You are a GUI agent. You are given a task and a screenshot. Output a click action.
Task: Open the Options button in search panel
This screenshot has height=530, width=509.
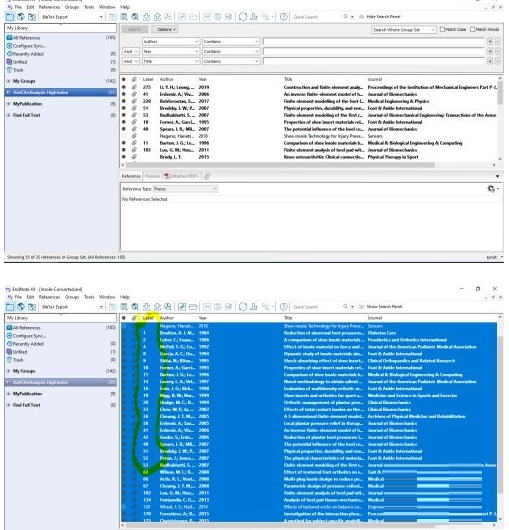pyautogui.click(x=165, y=29)
